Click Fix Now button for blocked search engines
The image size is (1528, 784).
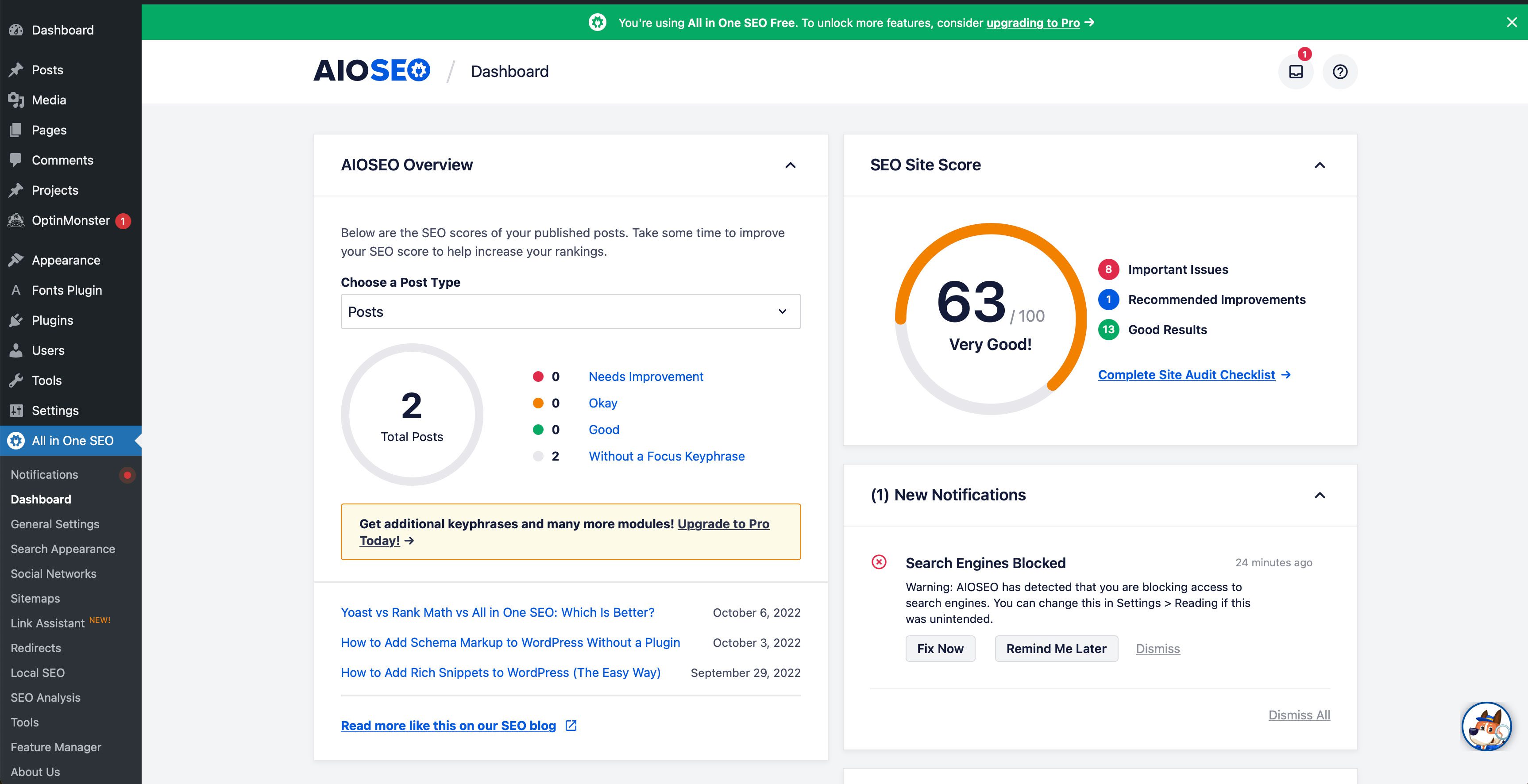[x=938, y=648]
